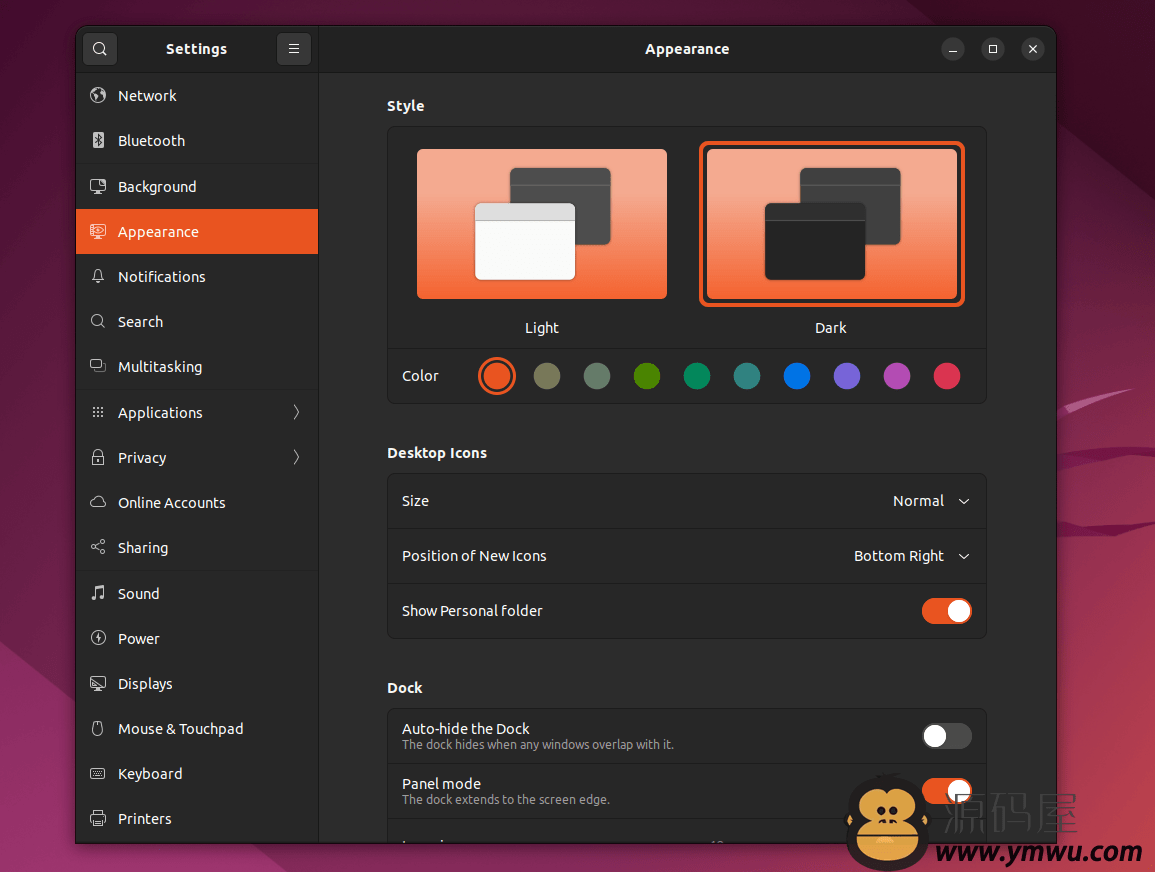Select Multitasking in the sidebar
The height and width of the screenshot is (872, 1155).
click(197, 367)
